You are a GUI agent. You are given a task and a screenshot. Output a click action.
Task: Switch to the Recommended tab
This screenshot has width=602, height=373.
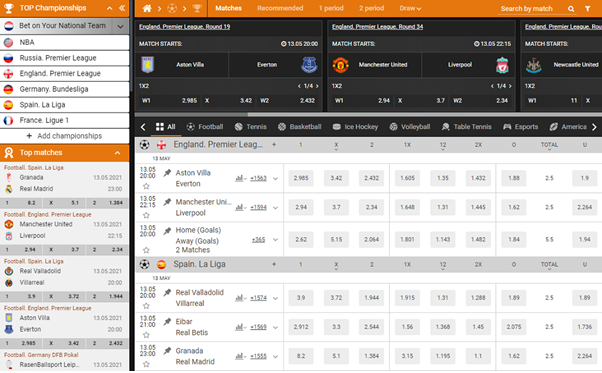pyautogui.click(x=280, y=8)
